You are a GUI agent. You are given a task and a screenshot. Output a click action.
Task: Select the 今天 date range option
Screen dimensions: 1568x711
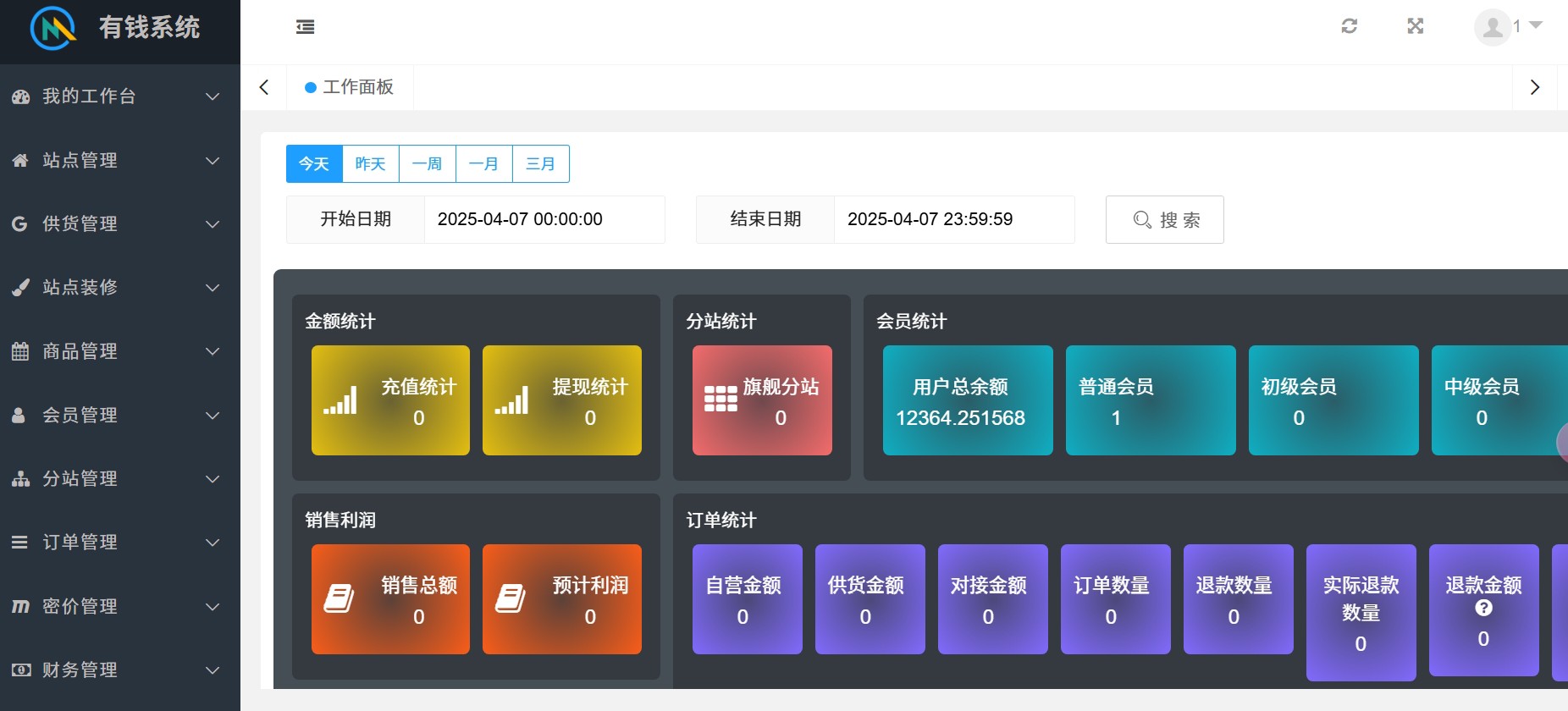coord(314,163)
